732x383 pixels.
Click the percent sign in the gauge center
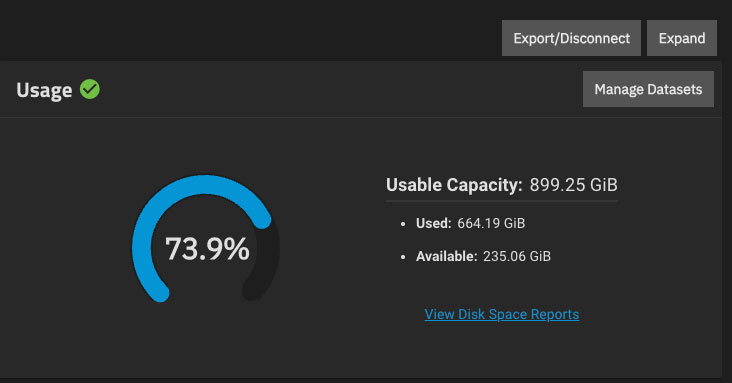tap(236, 248)
